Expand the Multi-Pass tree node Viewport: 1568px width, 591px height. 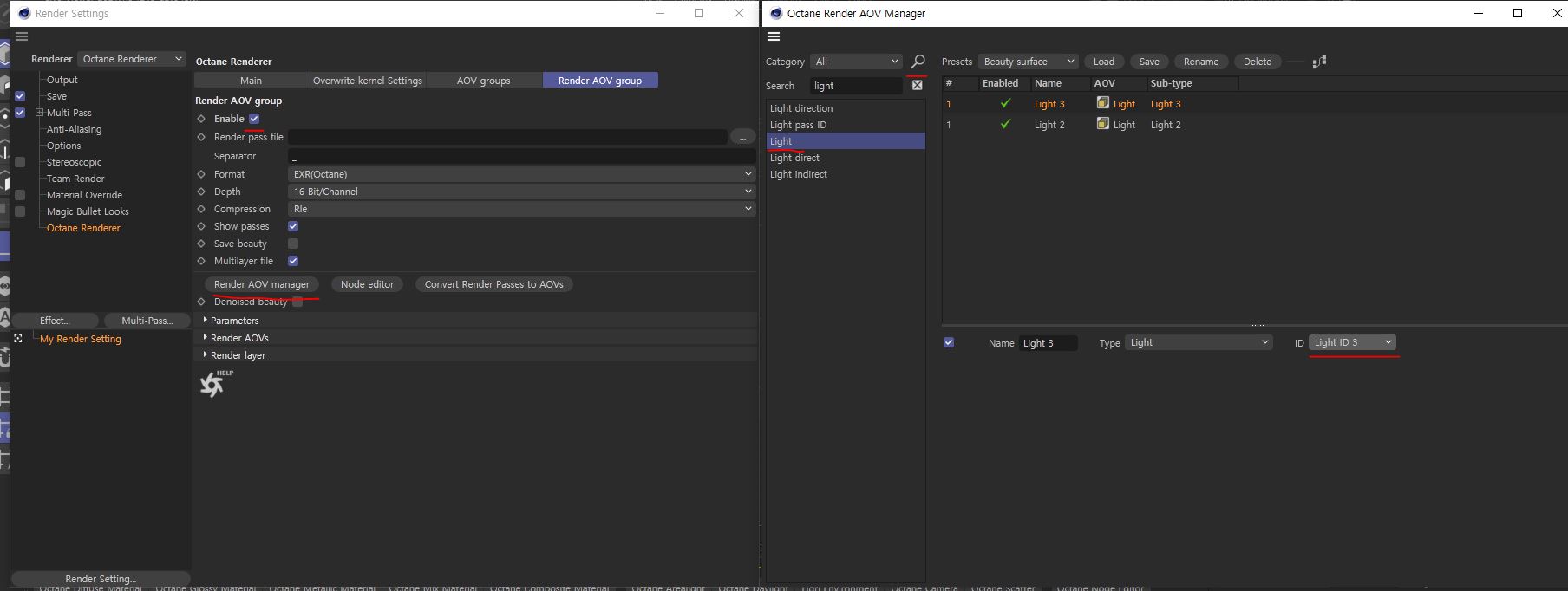point(39,113)
